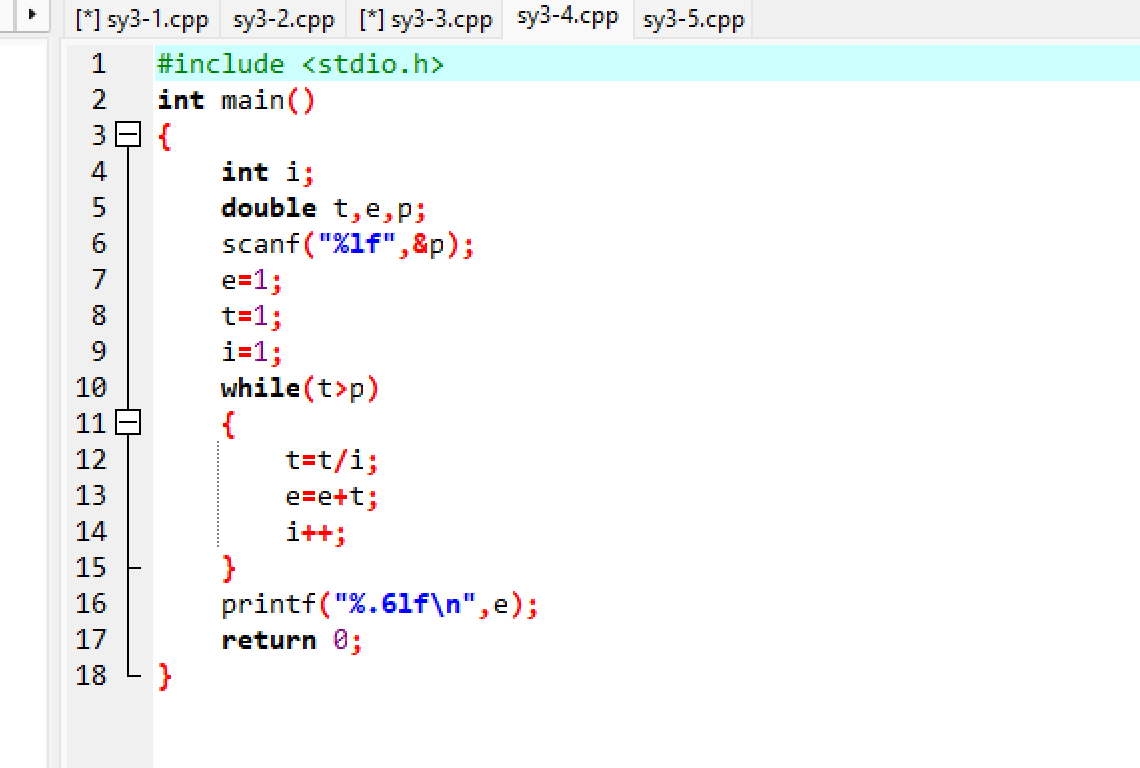Click the 't=t/i;' statement

[332, 460]
